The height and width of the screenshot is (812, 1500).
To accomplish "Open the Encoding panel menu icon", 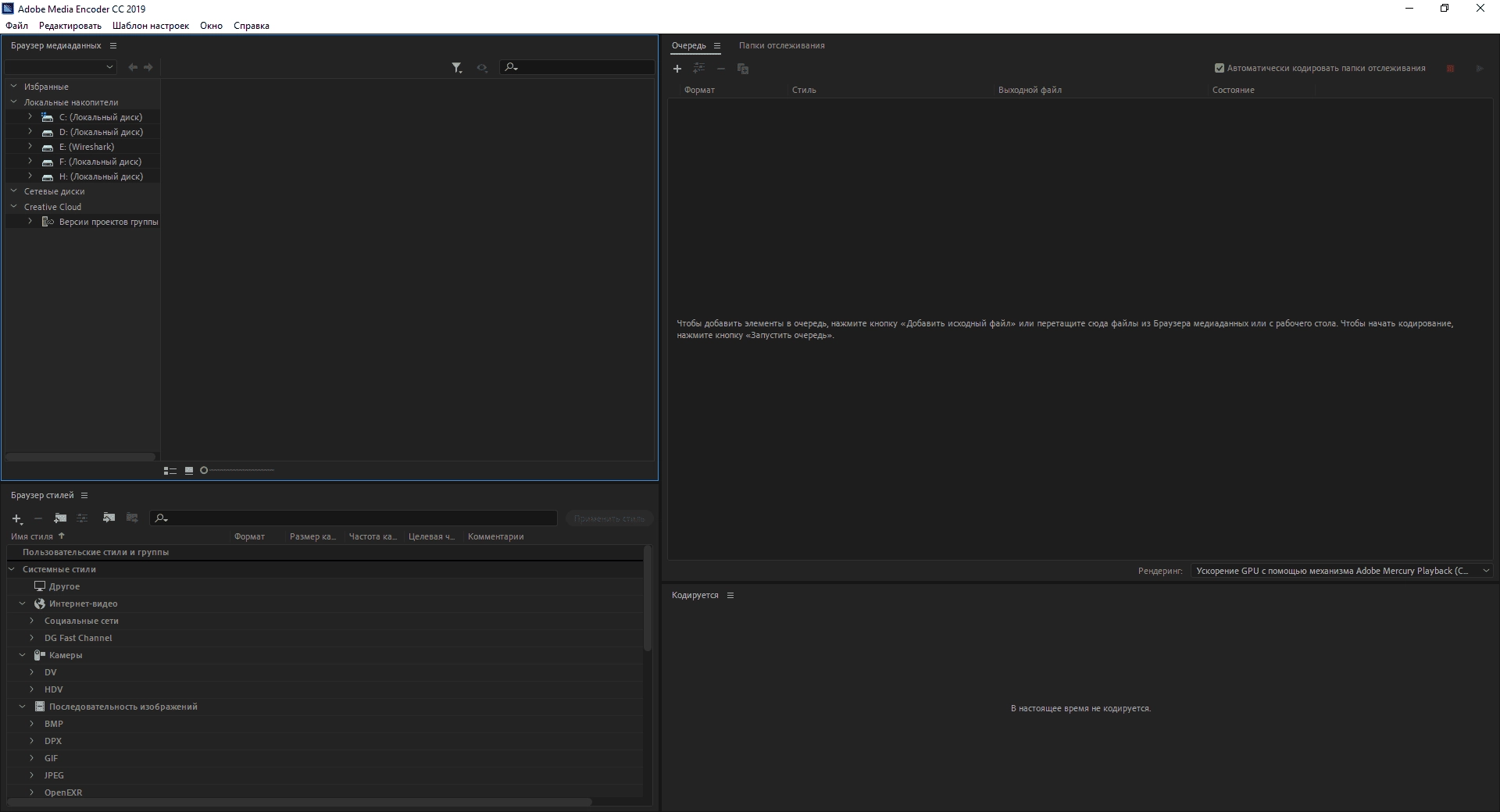I will pyautogui.click(x=730, y=596).
